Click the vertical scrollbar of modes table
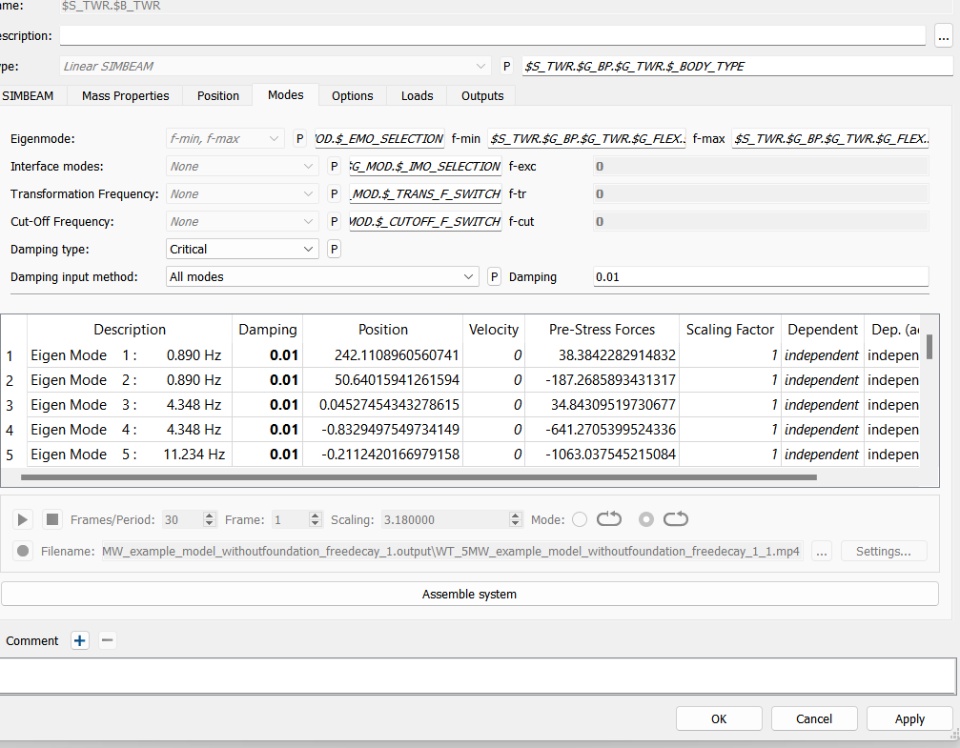 click(929, 346)
